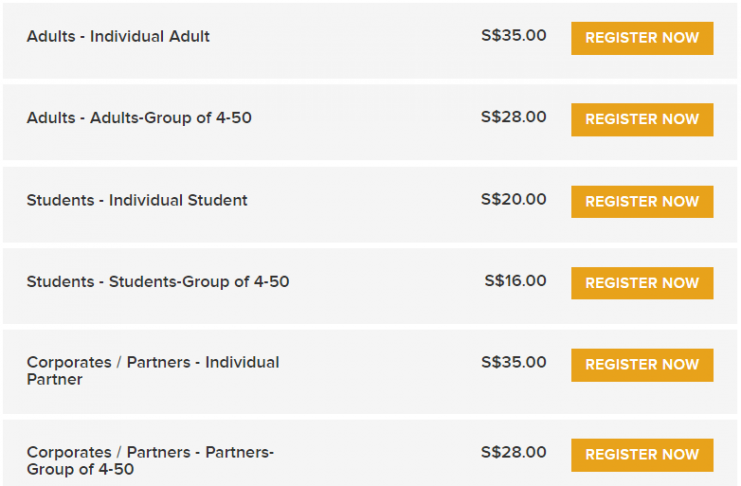
Task: Register for the Individual Student ticket
Action: coord(642,202)
